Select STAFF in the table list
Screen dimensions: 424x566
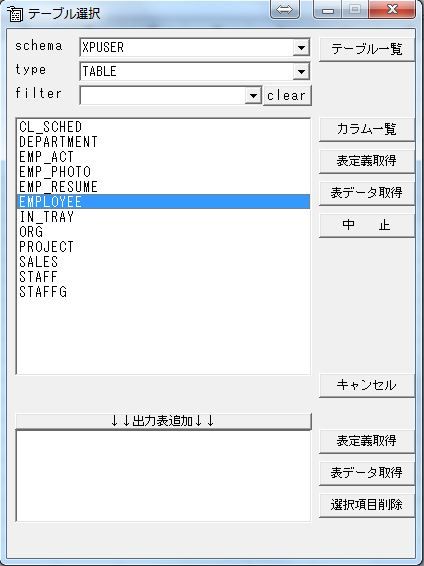[x=163, y=277]
